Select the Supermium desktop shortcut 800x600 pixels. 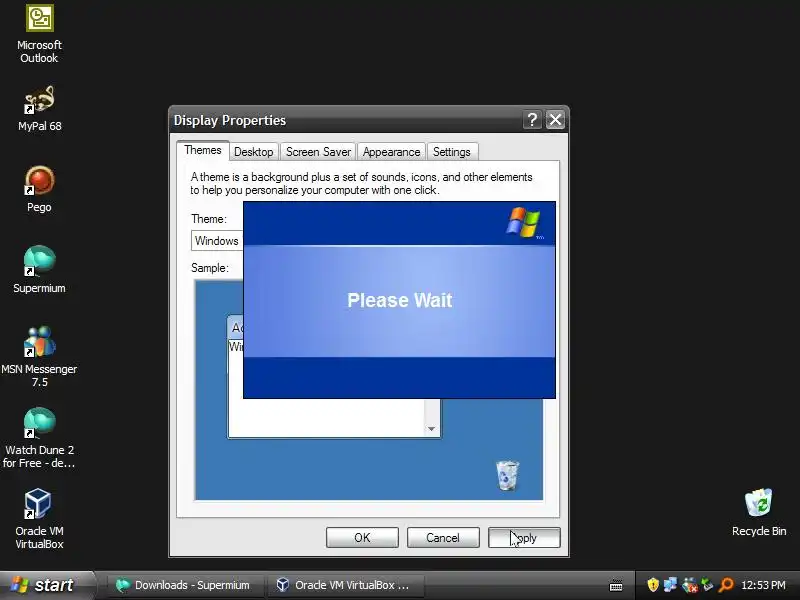coord(39,269)
